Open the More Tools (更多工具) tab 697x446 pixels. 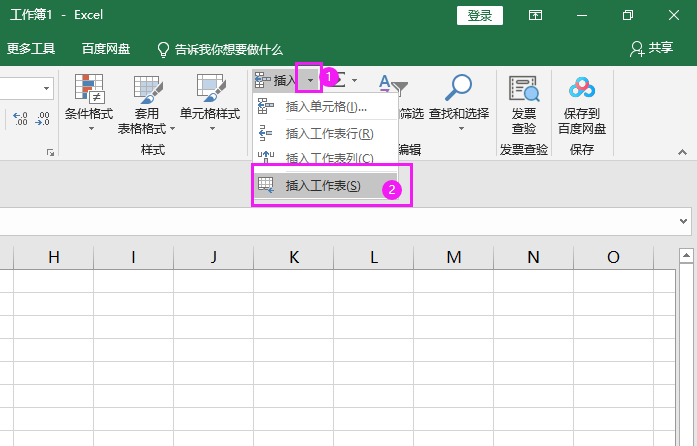[31, 48]
